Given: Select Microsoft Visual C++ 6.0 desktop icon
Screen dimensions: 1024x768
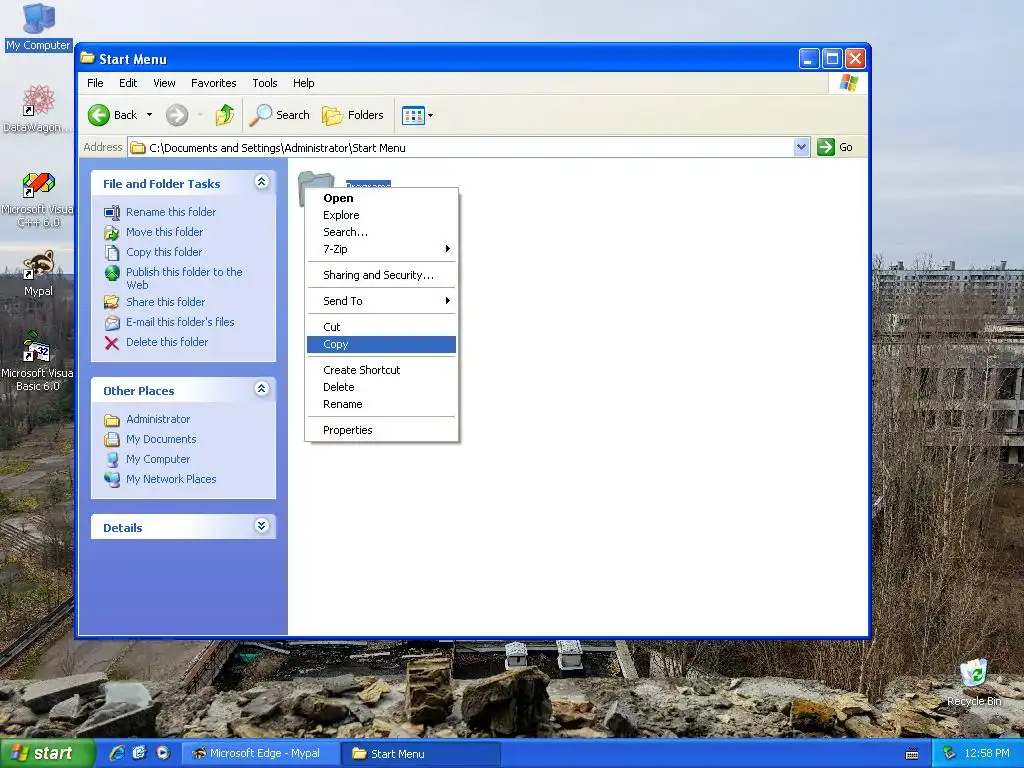Looking at the screenshot, I should tap(38, 199).
